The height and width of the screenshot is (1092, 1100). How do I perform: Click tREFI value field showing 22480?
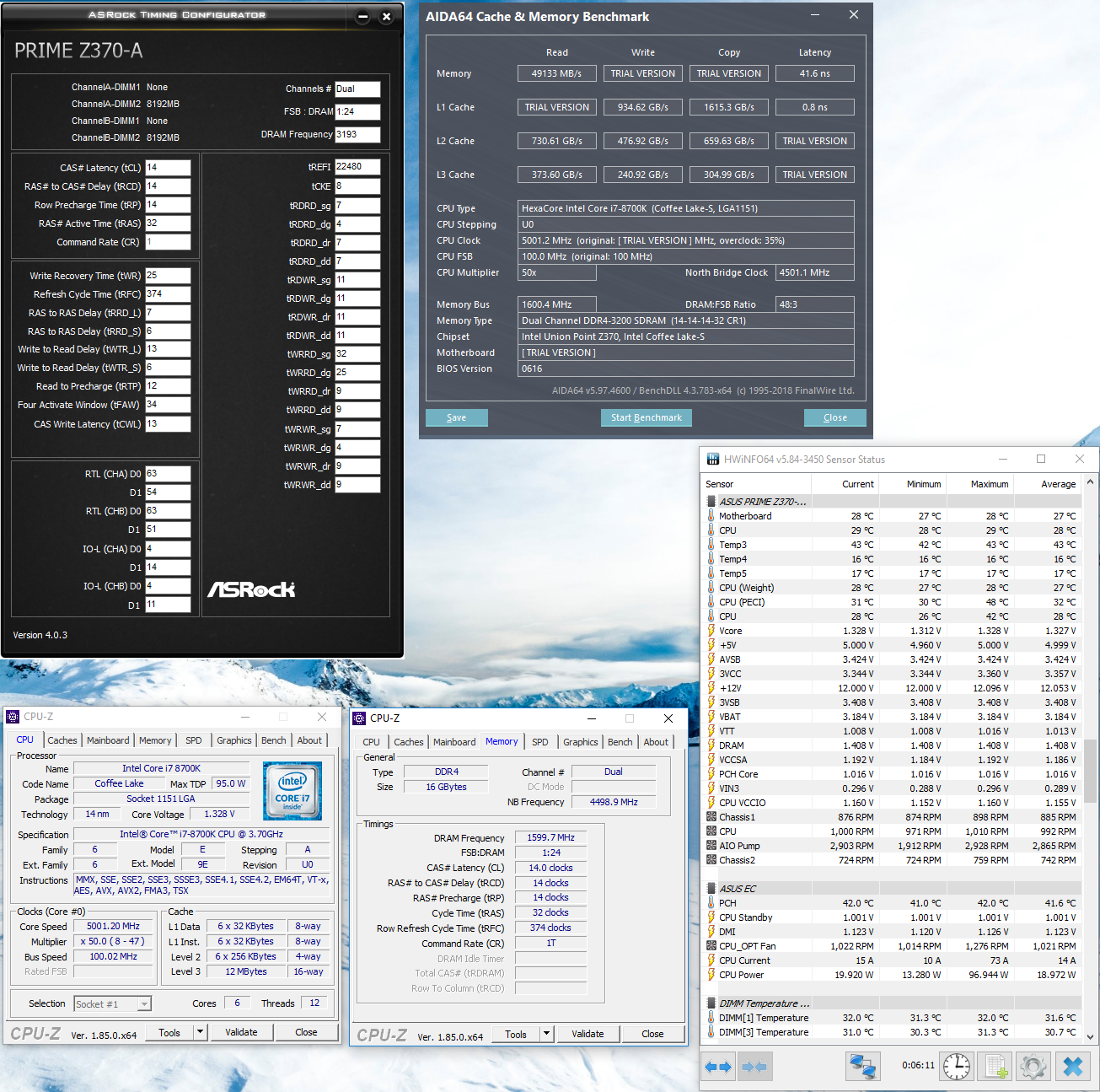click(357, 167)
